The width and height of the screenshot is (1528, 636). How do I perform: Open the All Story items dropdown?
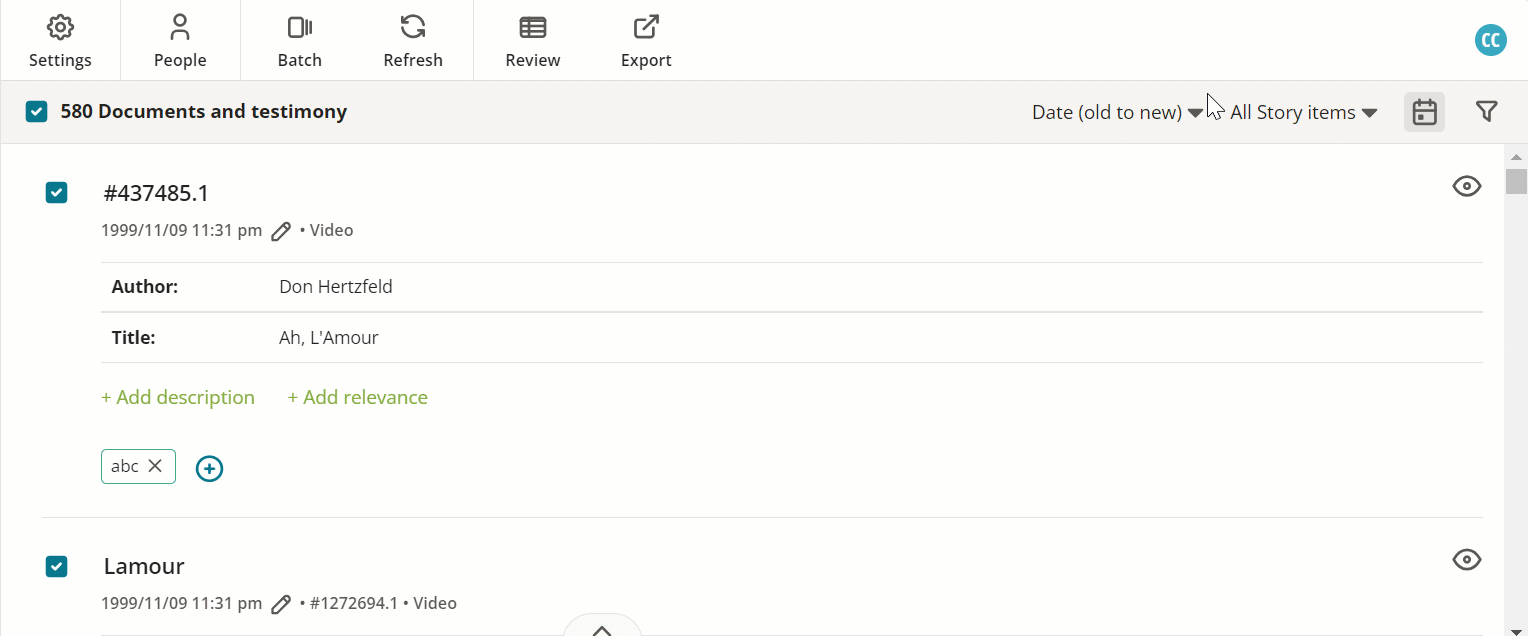click(1304, 113)
